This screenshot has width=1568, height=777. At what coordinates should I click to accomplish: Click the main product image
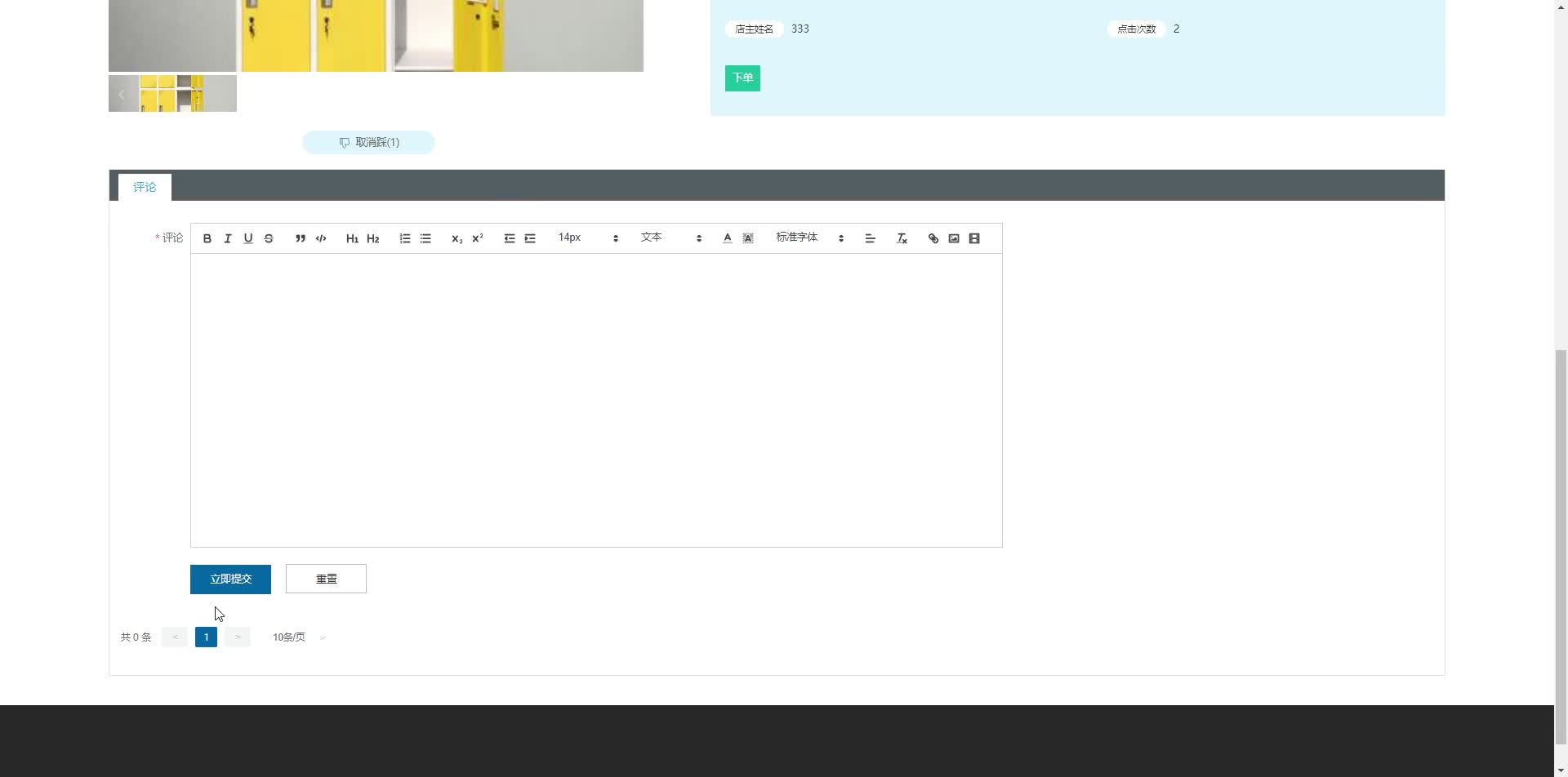[x=376, y=36]
